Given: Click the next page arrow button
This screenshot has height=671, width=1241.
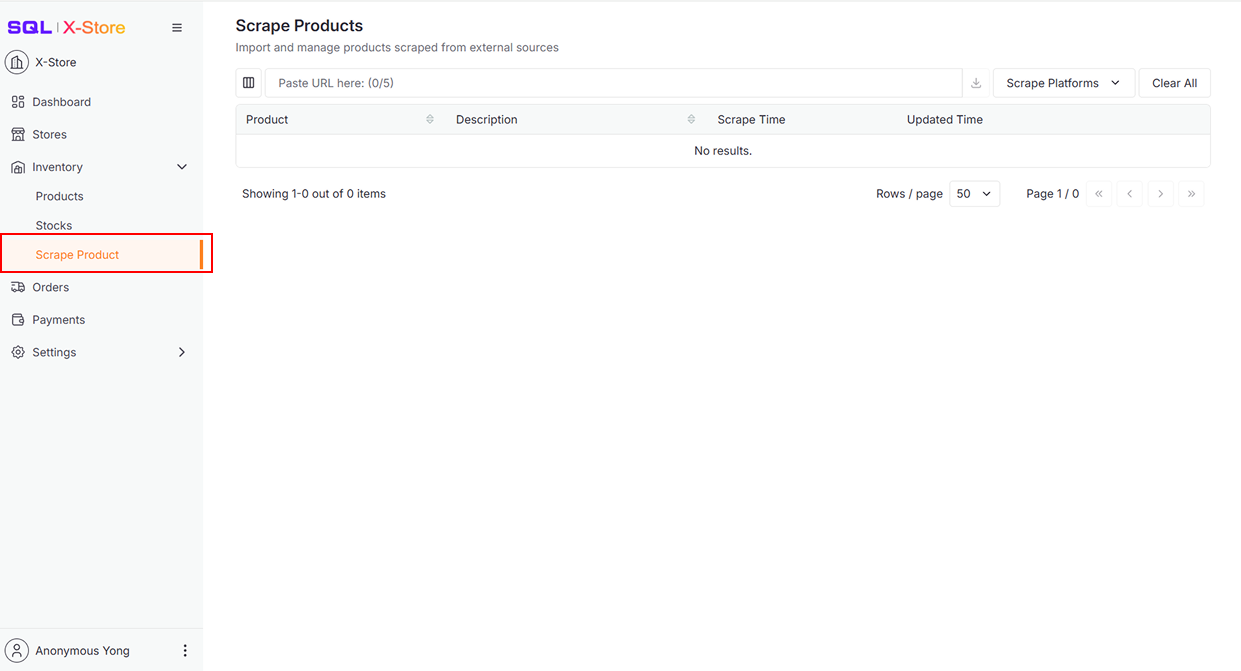Looking at the screenshot, I should (x=1160, y=194).
